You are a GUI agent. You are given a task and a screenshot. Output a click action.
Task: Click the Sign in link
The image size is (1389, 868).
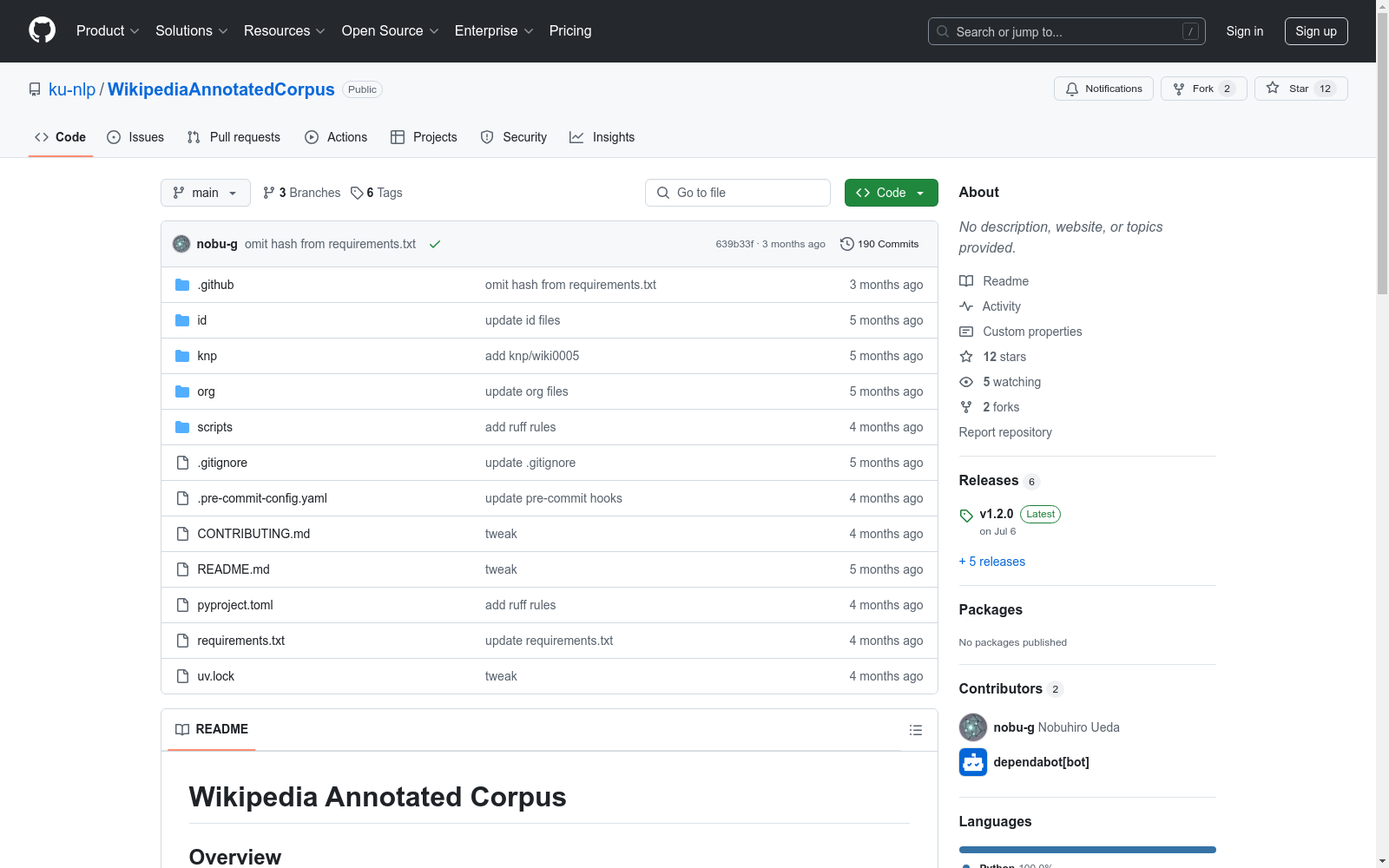(x=1245, y=31)
